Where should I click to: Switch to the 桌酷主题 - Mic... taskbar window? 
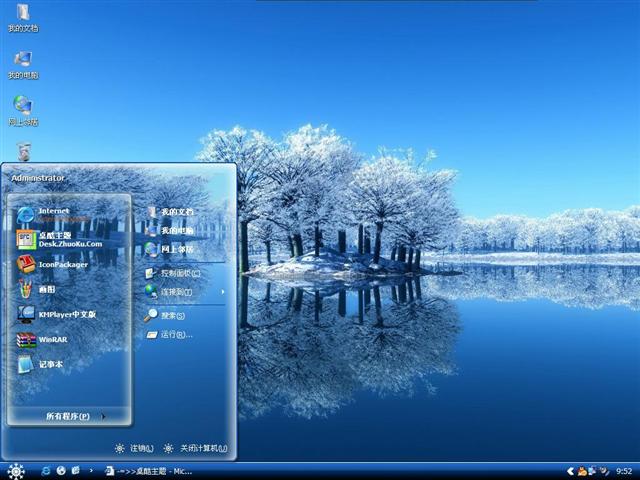(148, 471)
